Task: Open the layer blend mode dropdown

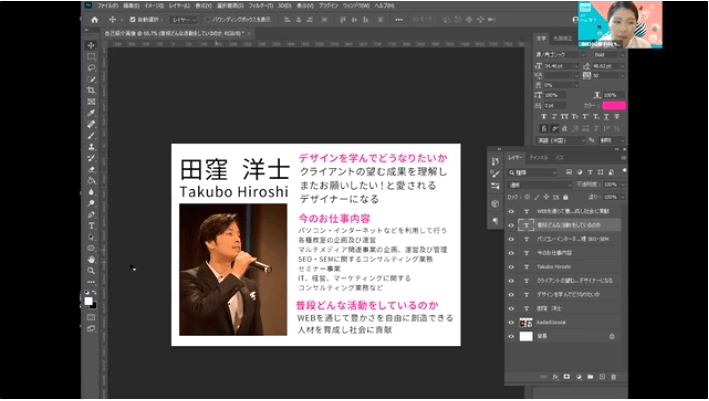Action: click(538, 185)
